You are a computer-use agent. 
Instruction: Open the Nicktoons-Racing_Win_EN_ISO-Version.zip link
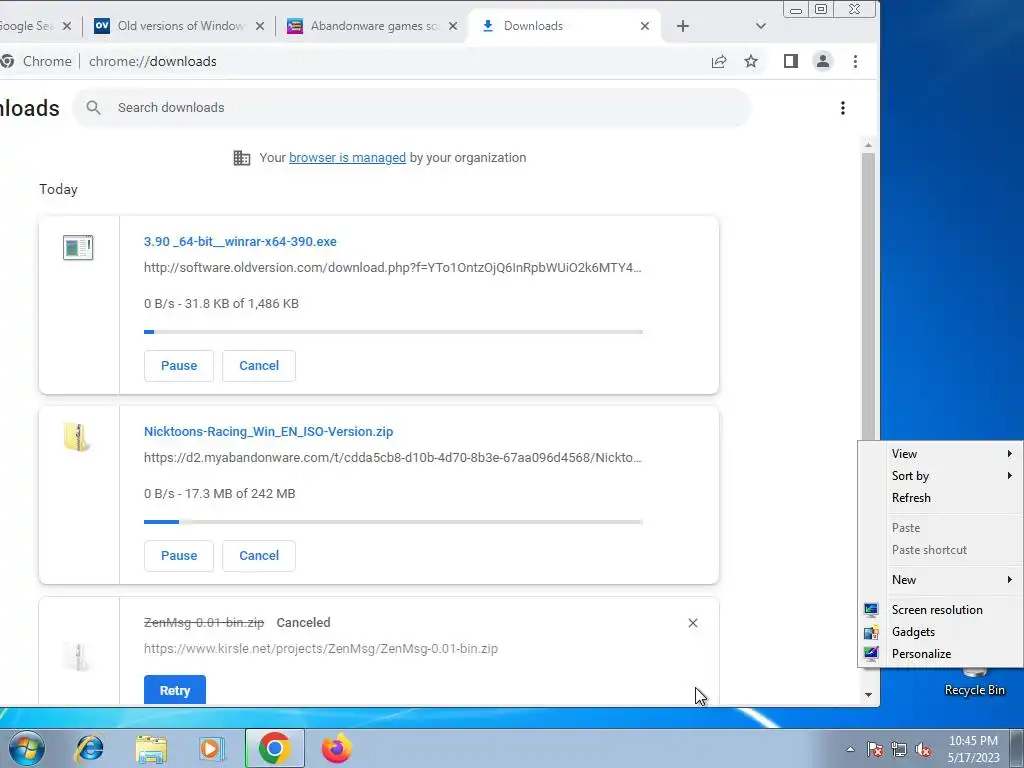click(268, 432)
